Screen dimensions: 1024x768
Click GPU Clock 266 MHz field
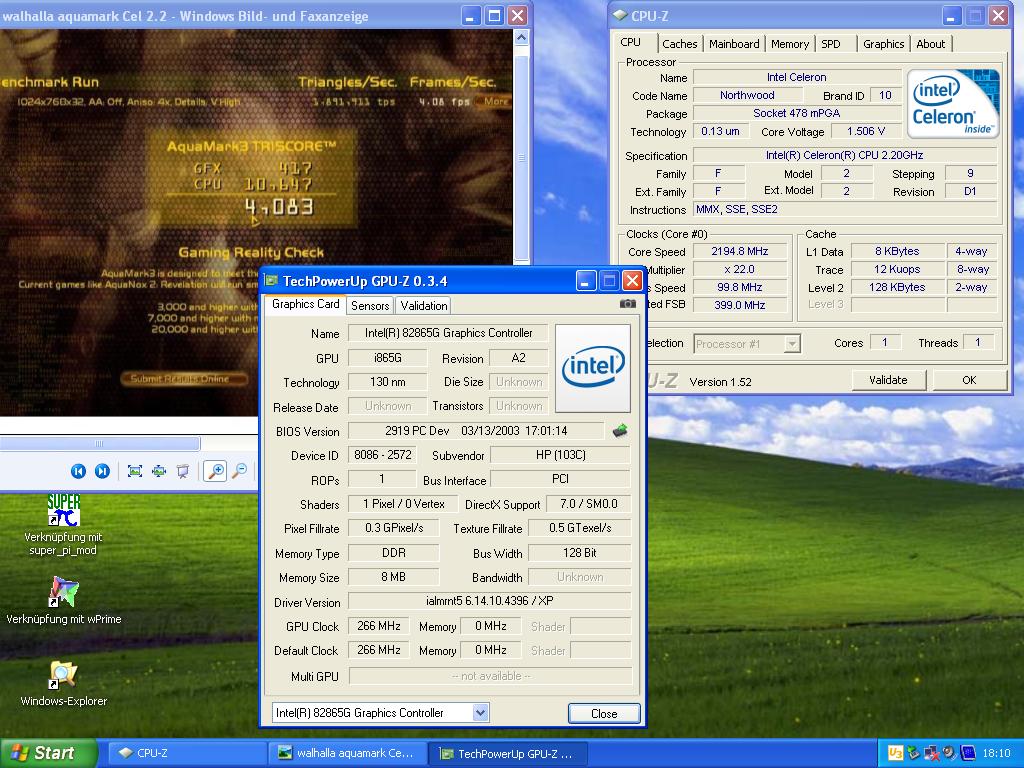379,626
